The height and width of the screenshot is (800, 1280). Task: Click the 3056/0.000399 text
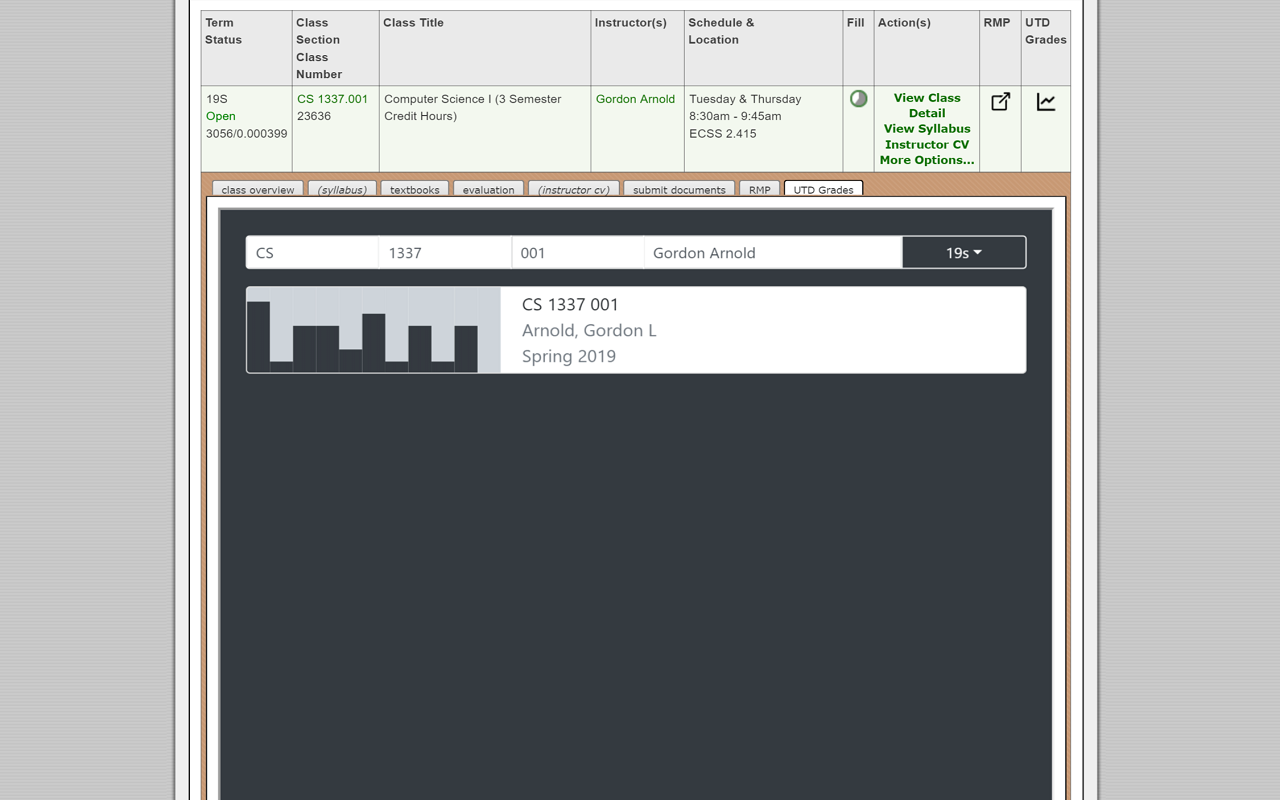247,133
